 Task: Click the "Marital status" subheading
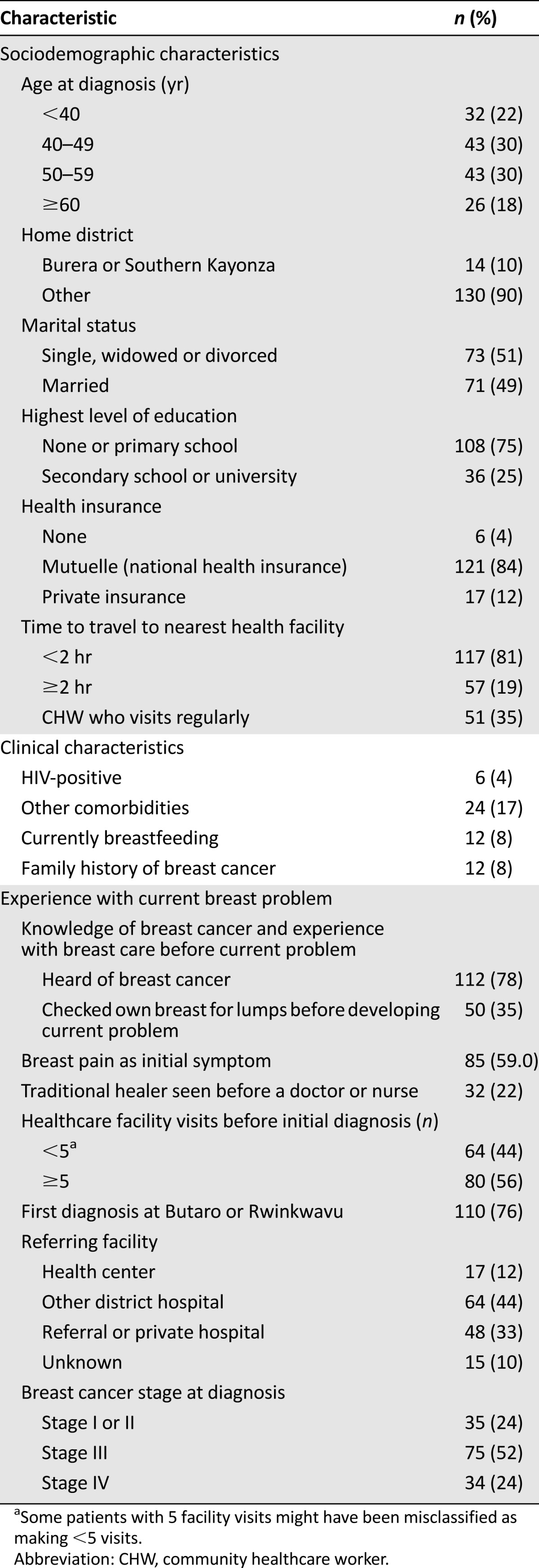pos(79,325)
